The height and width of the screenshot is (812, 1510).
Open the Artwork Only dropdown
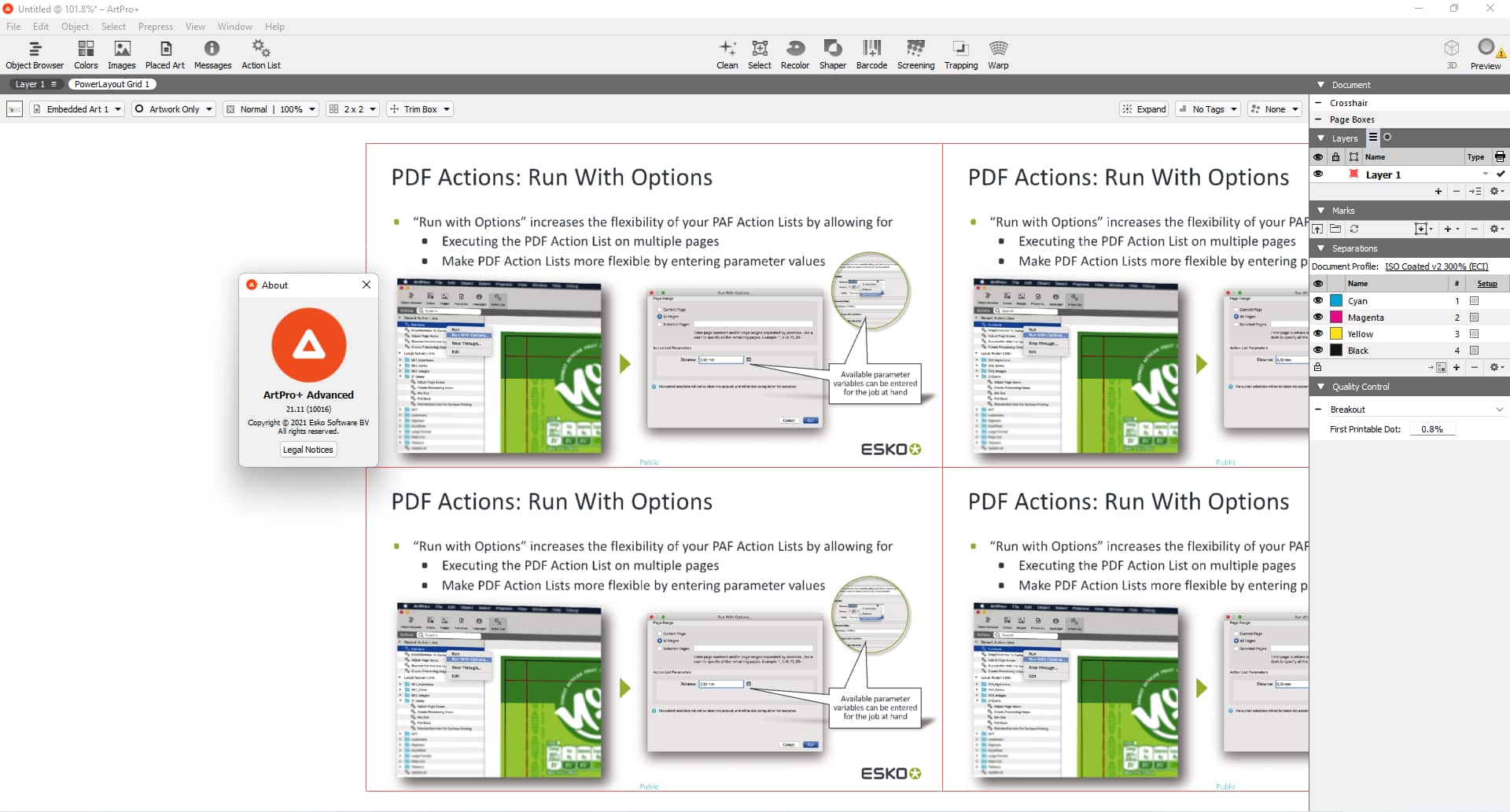pyautogui.click(x=173, y=109)
